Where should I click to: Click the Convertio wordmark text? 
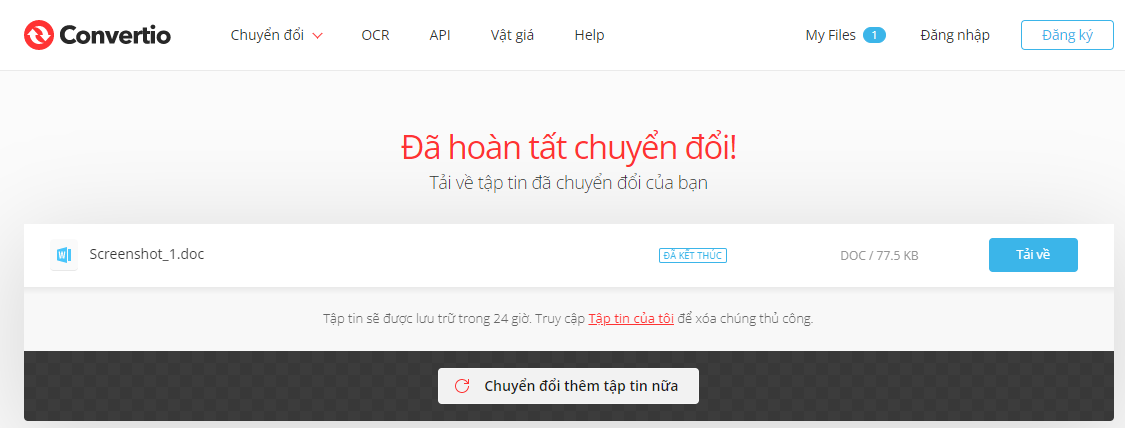pyautogui.click(x=116, y=35)
